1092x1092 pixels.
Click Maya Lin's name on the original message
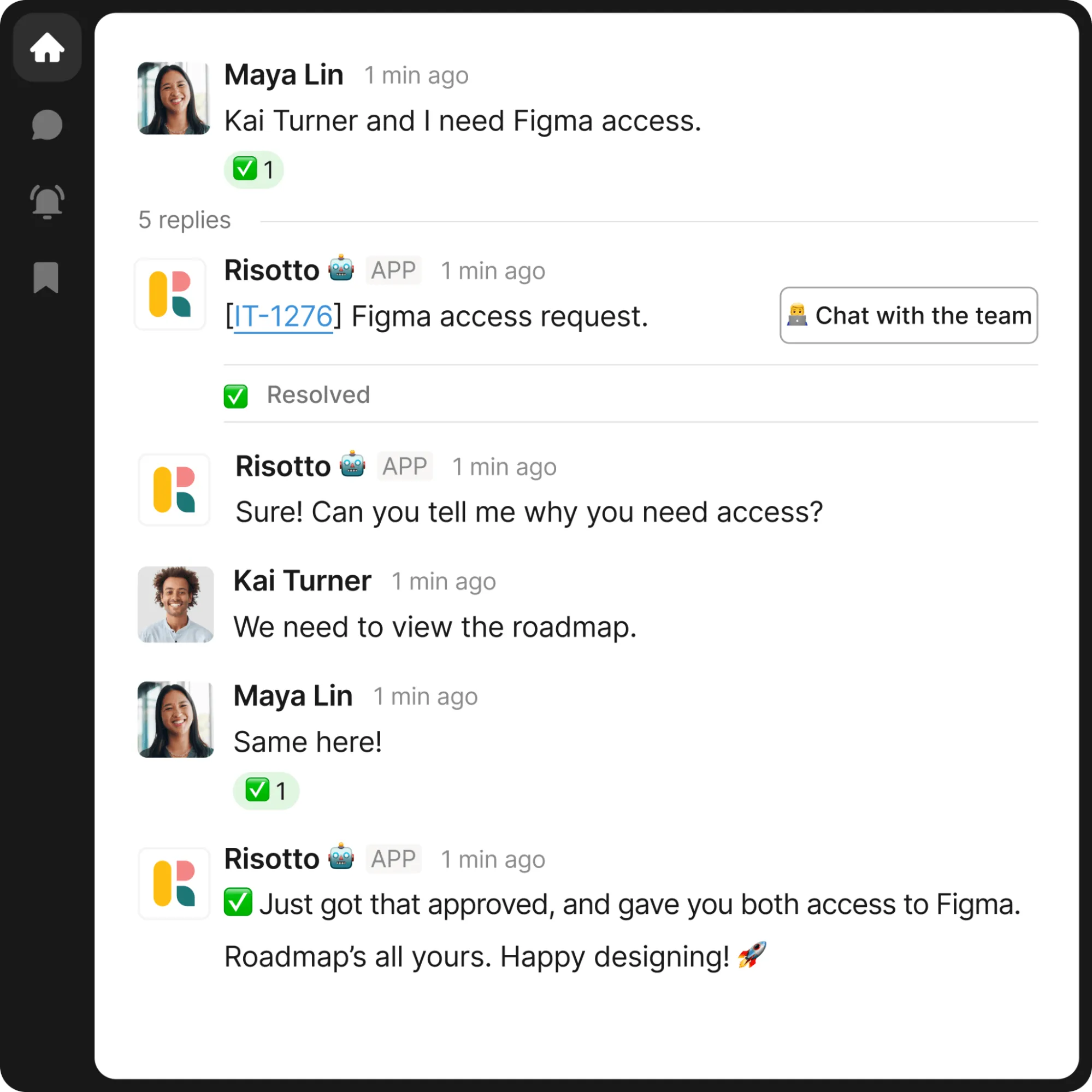pos(283,75)
